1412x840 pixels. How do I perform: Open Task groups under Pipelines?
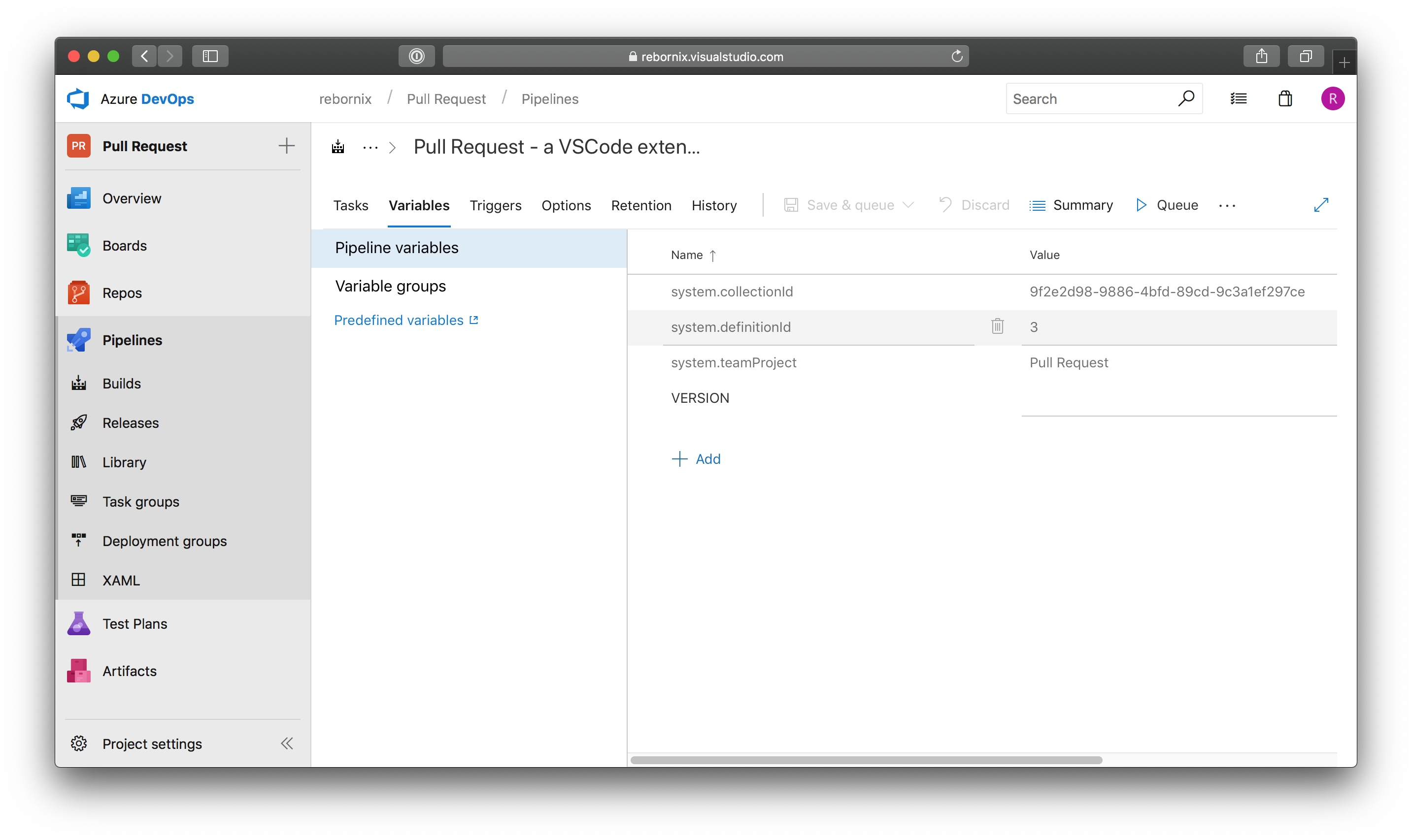pyautogui.click(x=140, y=502)
